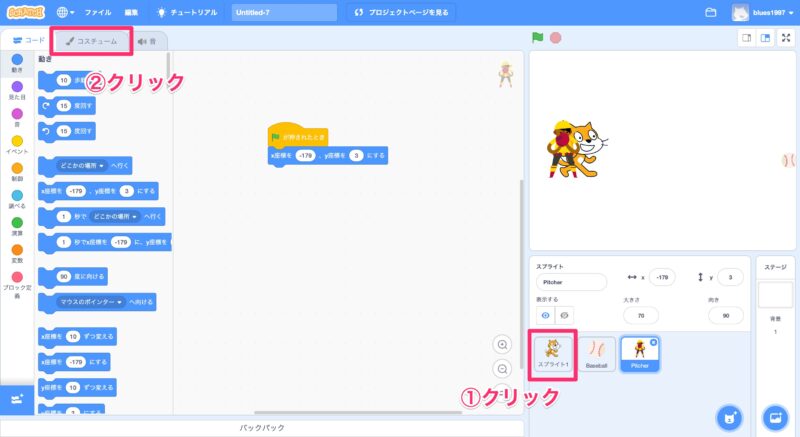
Task: Click the green flag to run project
Action: (x=537, y=38)
